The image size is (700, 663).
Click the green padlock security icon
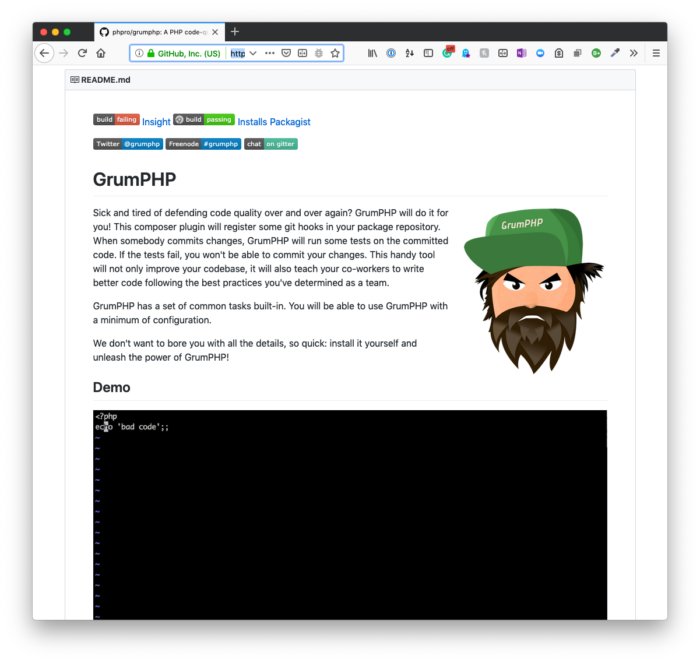click(151, 53)
